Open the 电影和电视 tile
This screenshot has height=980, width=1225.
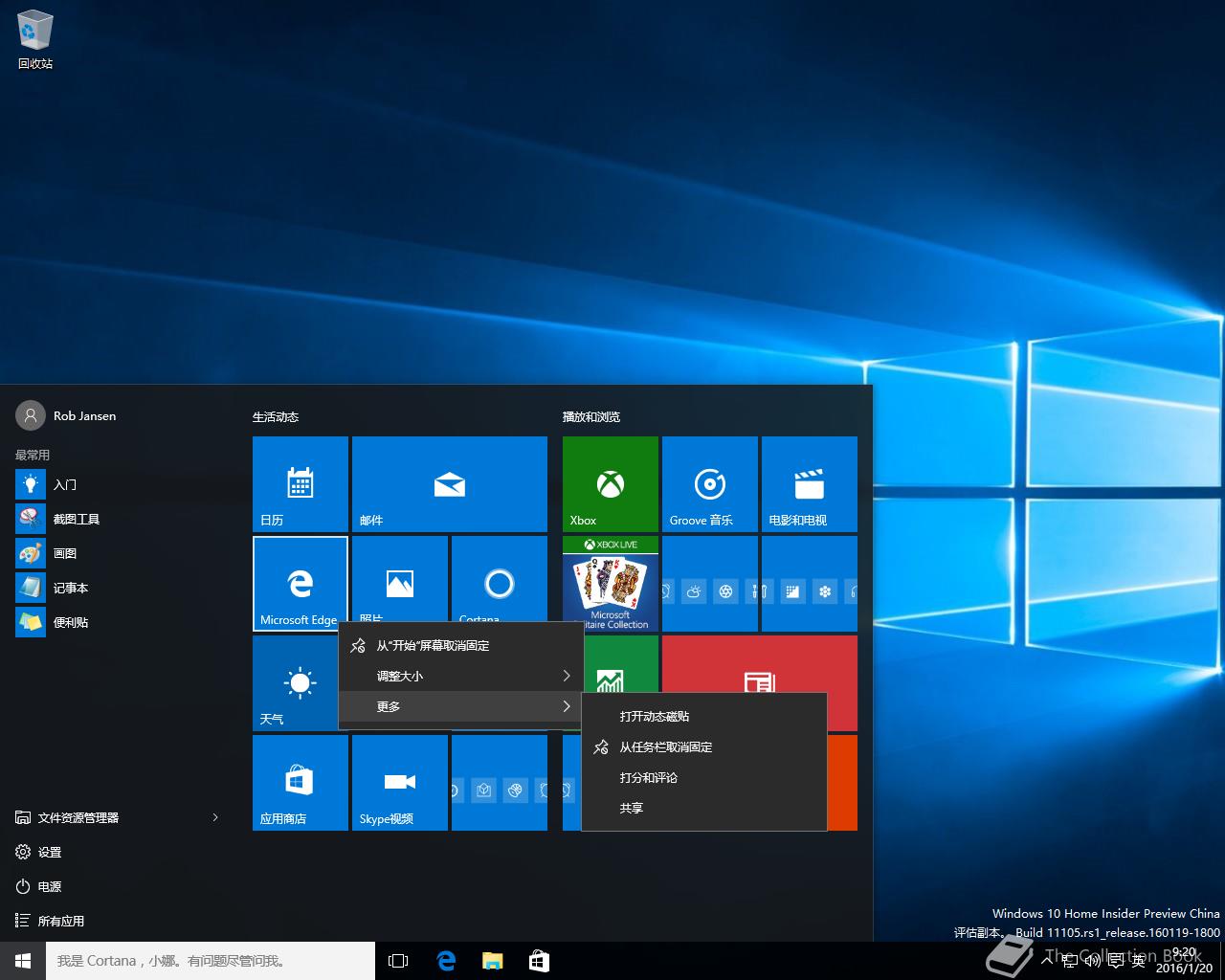coord(810,484)
